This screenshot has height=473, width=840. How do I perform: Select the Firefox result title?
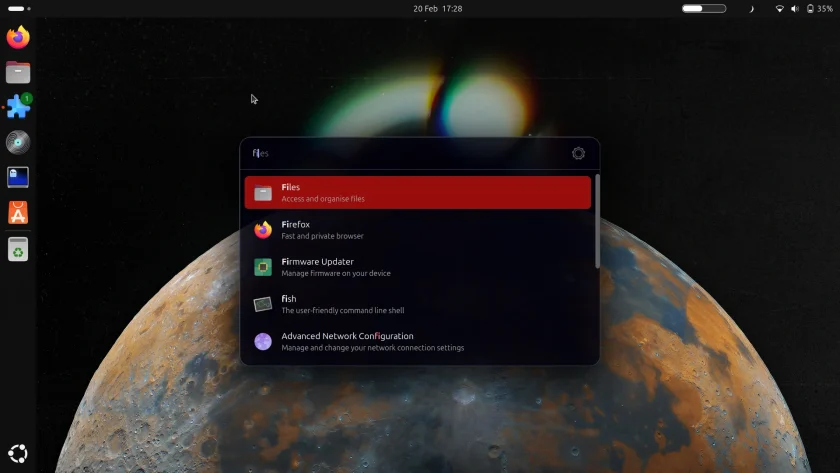pyautogui.click(x=296, y=224)
